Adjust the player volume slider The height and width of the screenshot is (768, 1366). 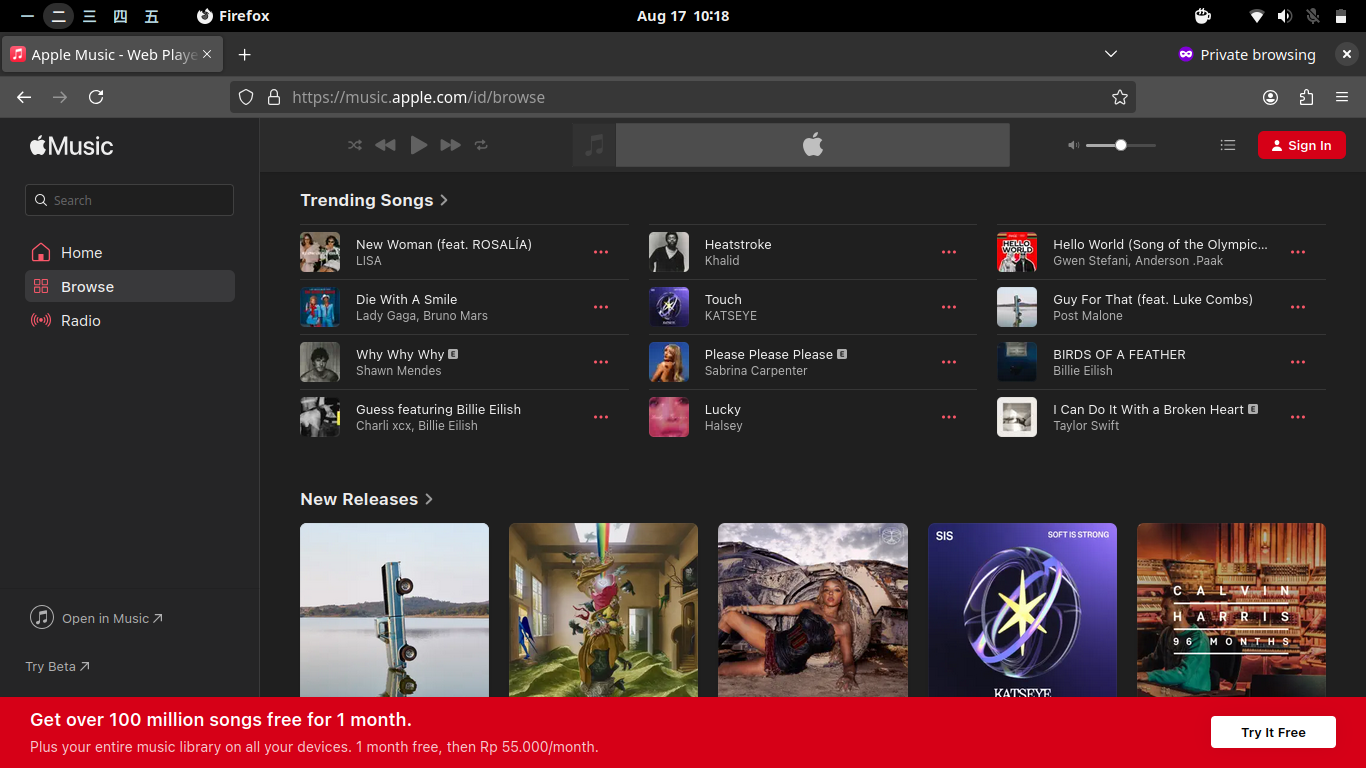[x=1121, y=145]
